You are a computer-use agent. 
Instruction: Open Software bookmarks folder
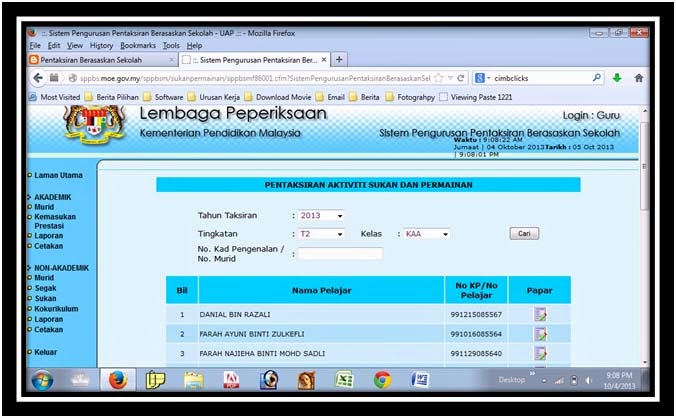[x=163, y=97]
